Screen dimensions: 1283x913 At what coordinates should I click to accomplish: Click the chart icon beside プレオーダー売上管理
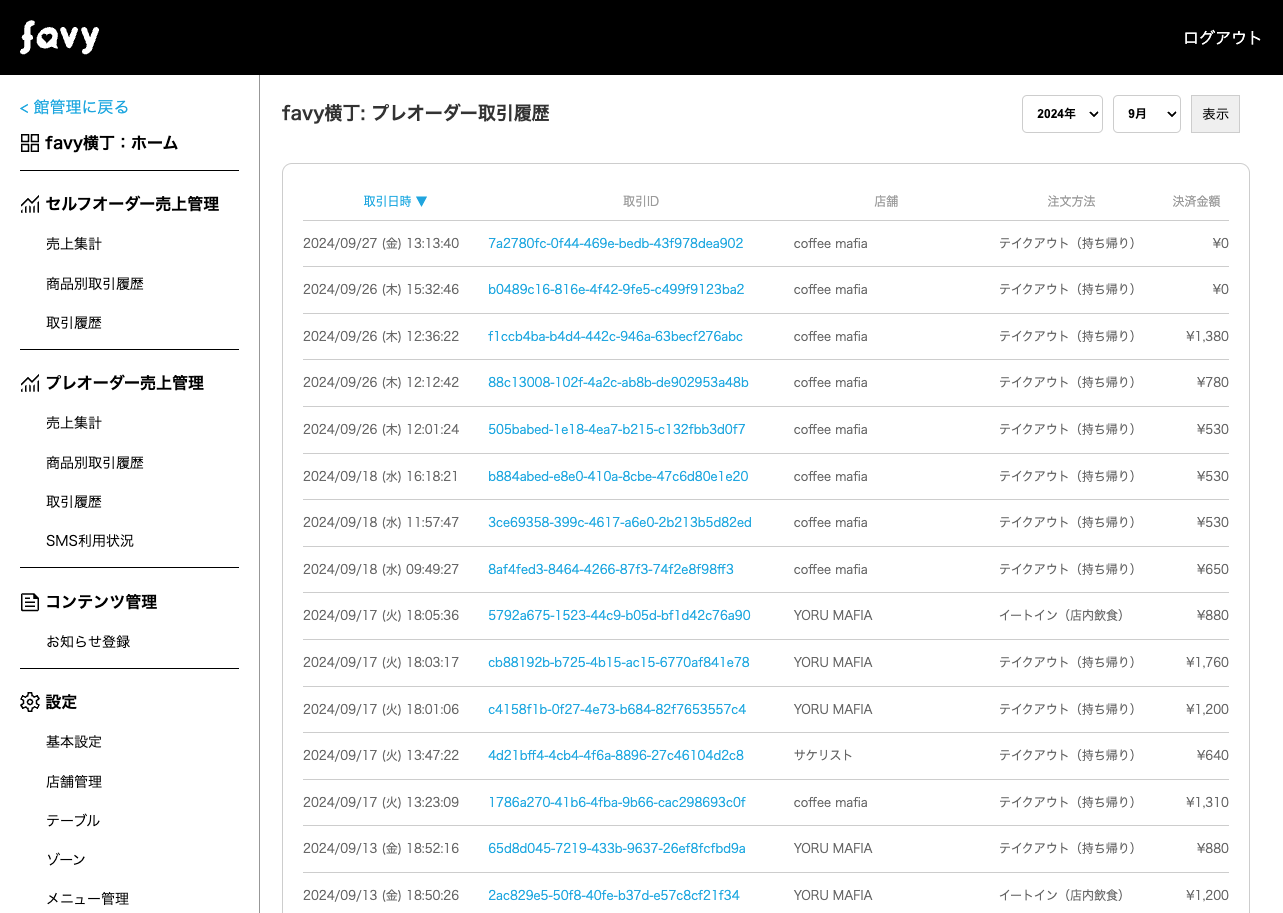pos(30,383)
